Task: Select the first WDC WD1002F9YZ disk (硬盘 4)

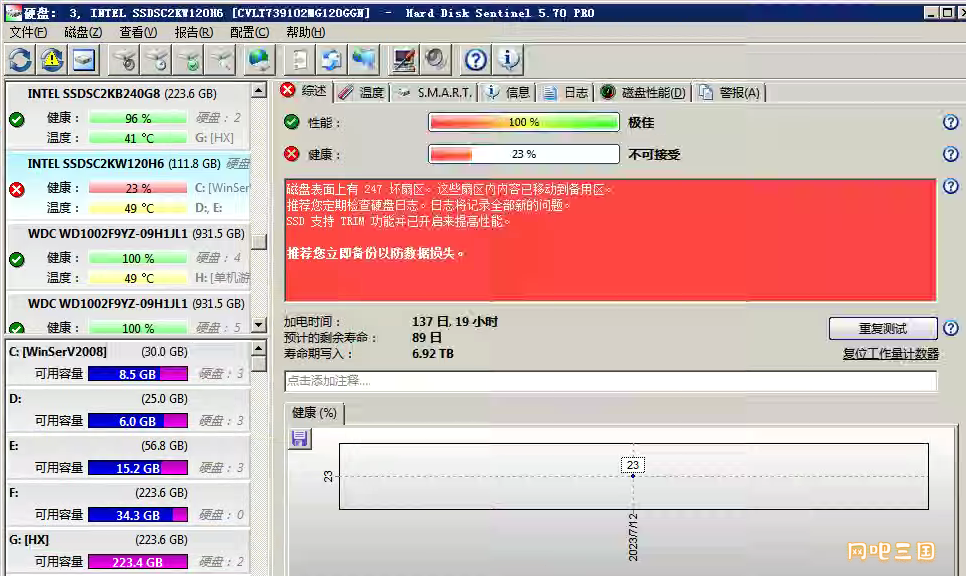Action: (128, 256)
